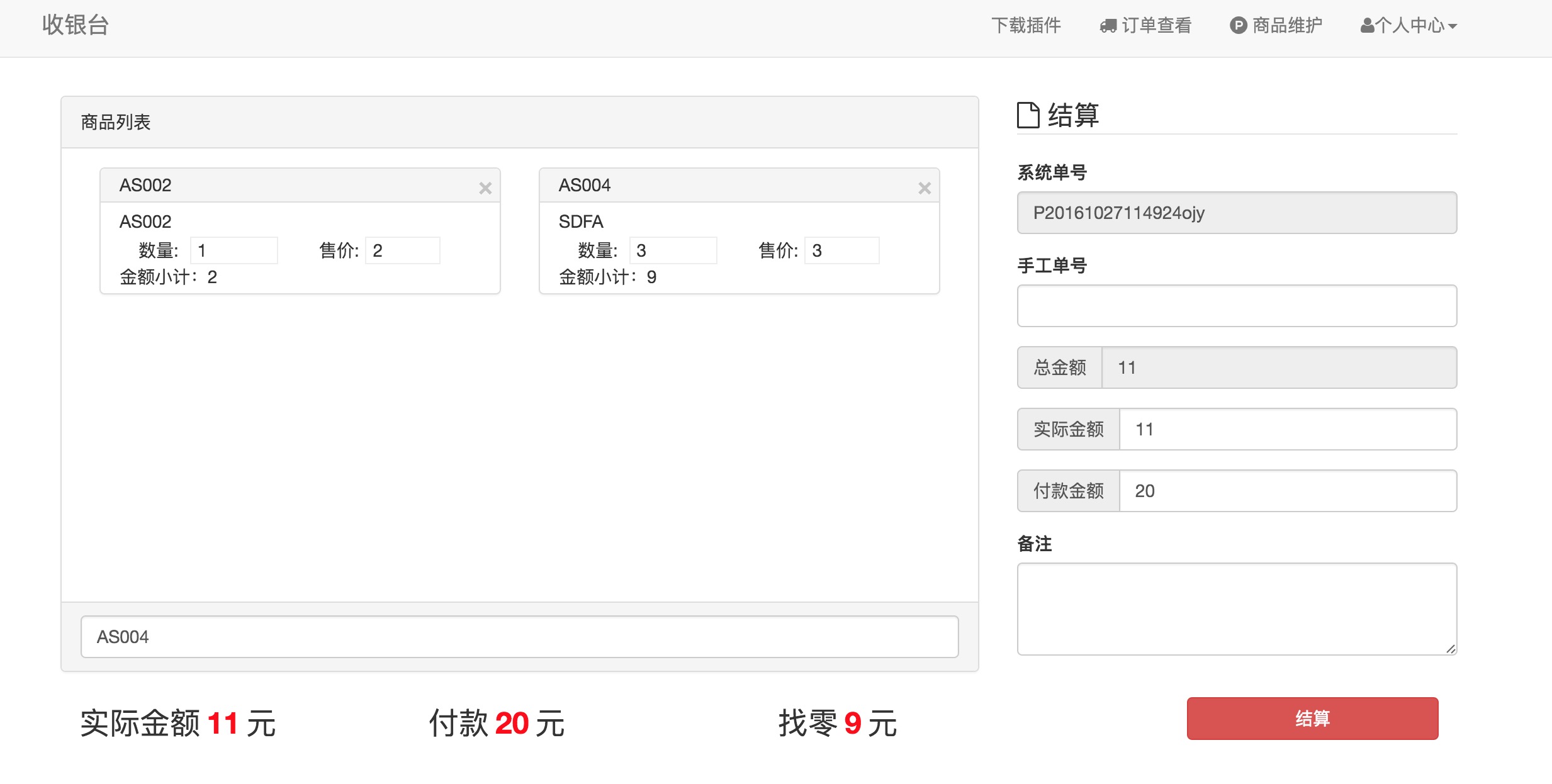Image resolution: width=1552 pixels, height=784 pixels.
Task: Focus the 手工单号 input field
Action: (x=1237, y=306)
